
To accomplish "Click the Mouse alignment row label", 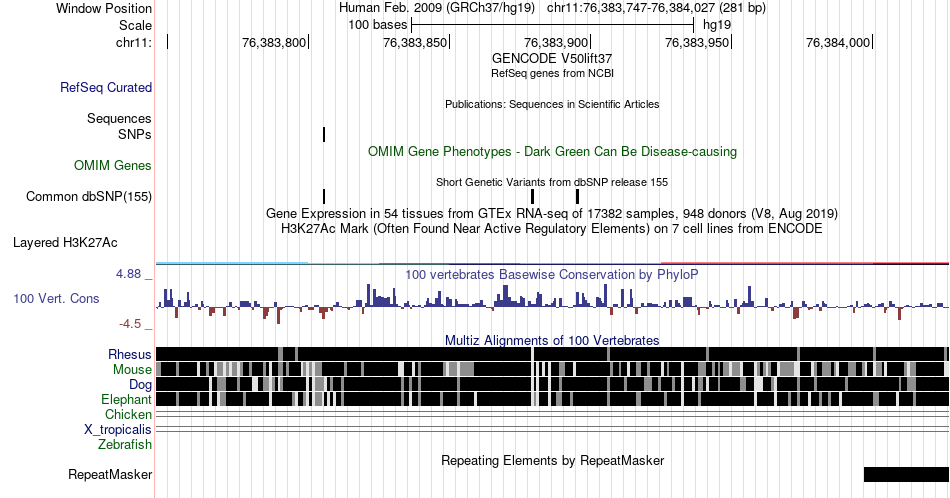I will (x=132, y=370).
